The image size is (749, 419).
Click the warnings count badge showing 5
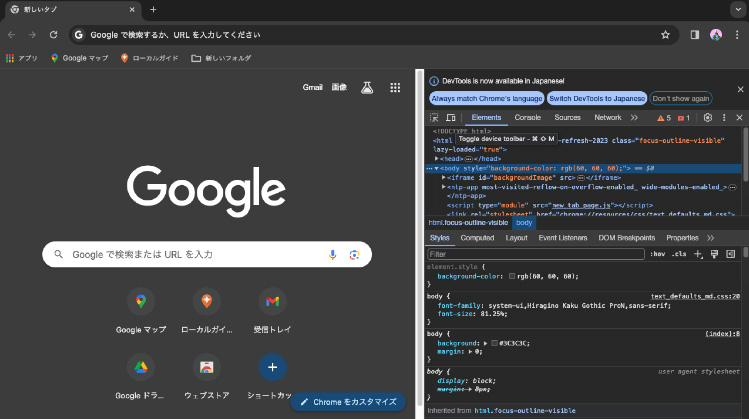(x=664, y=118)
